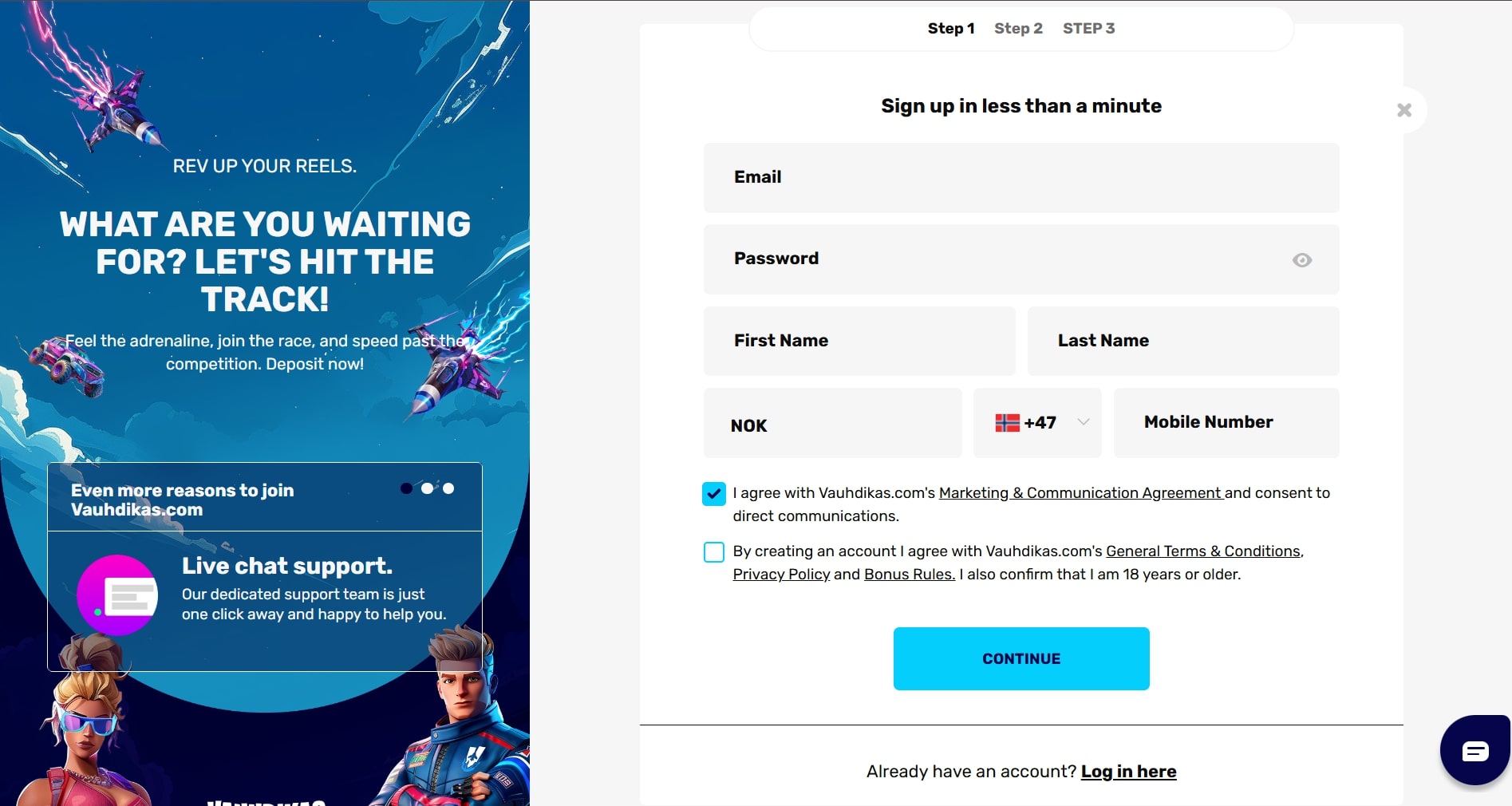Close the sign-up form with X icon

[x=1404, y=110]
